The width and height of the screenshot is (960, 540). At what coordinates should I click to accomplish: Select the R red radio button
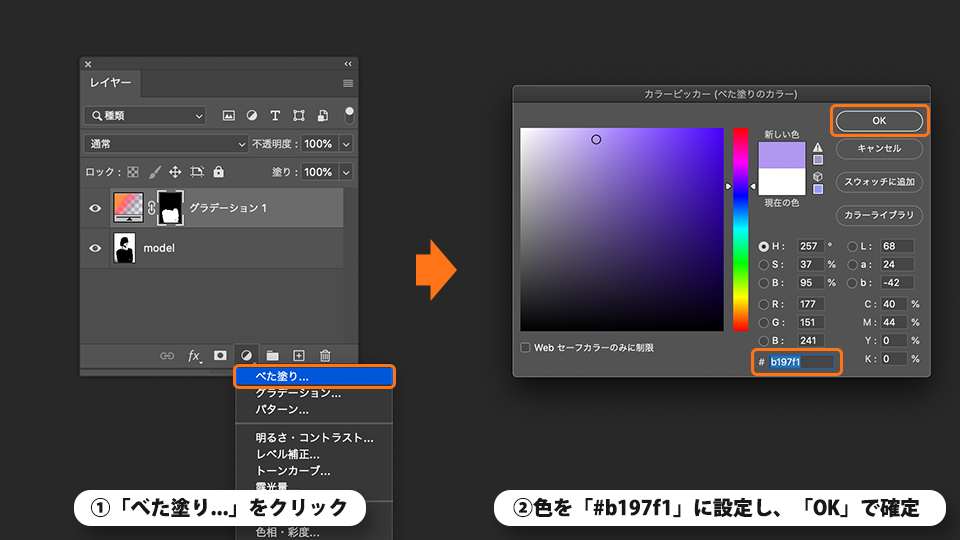763,304
